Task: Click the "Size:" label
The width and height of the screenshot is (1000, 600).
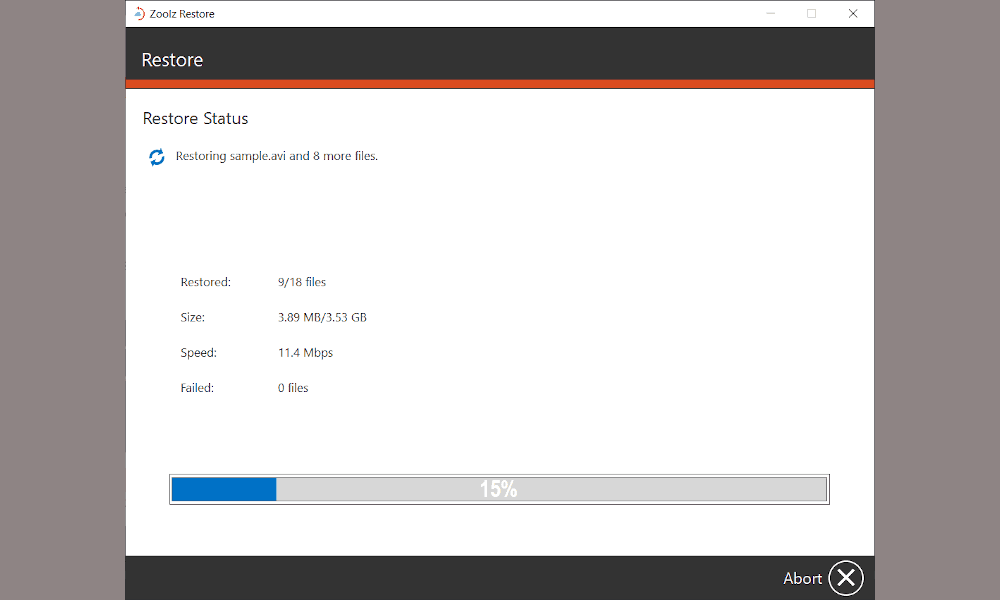Action: [x=193, y=318]
